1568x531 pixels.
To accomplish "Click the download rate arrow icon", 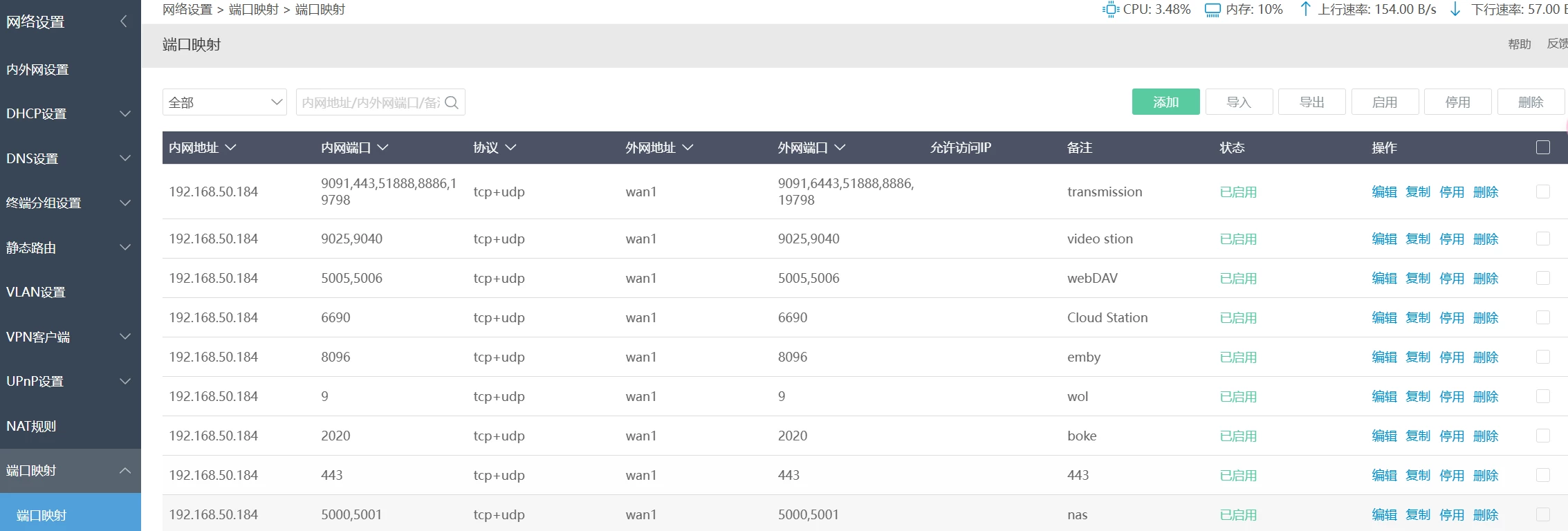I will pos(1455,9).
